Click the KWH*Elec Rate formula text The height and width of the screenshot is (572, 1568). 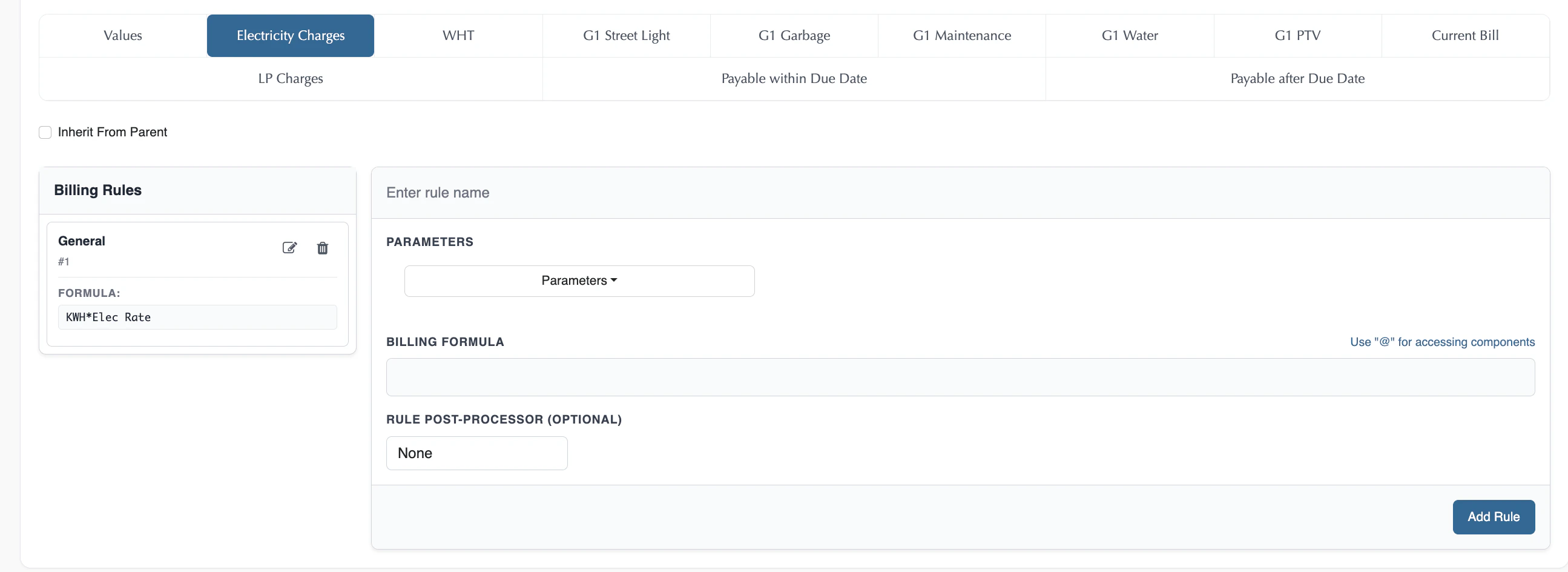[108, 318]
